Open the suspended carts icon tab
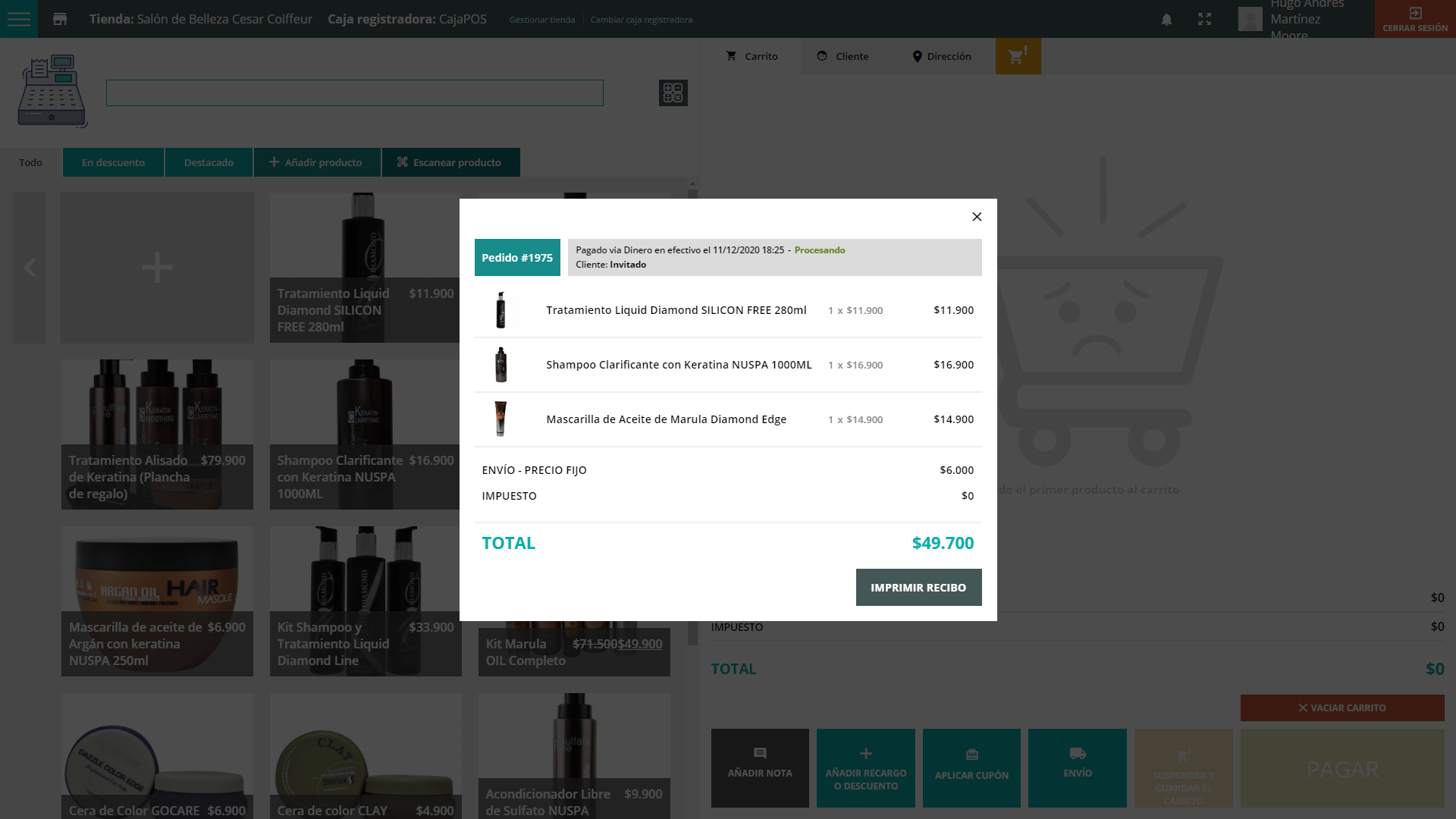The height and width of the screenshot is (819, 1456). (x=1018, y=56)
